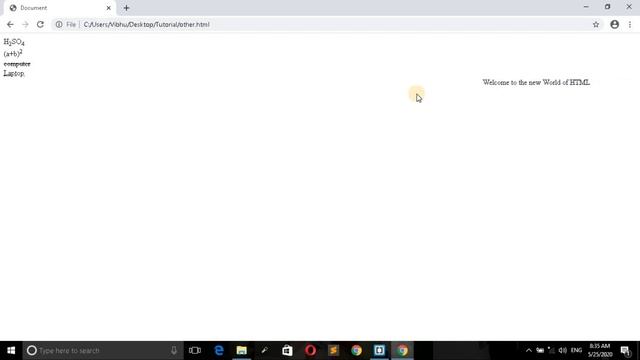Open a new tab with plus button
Image resolution: width=640 pixels, height=360 pixels.
[x=127, y=8]
